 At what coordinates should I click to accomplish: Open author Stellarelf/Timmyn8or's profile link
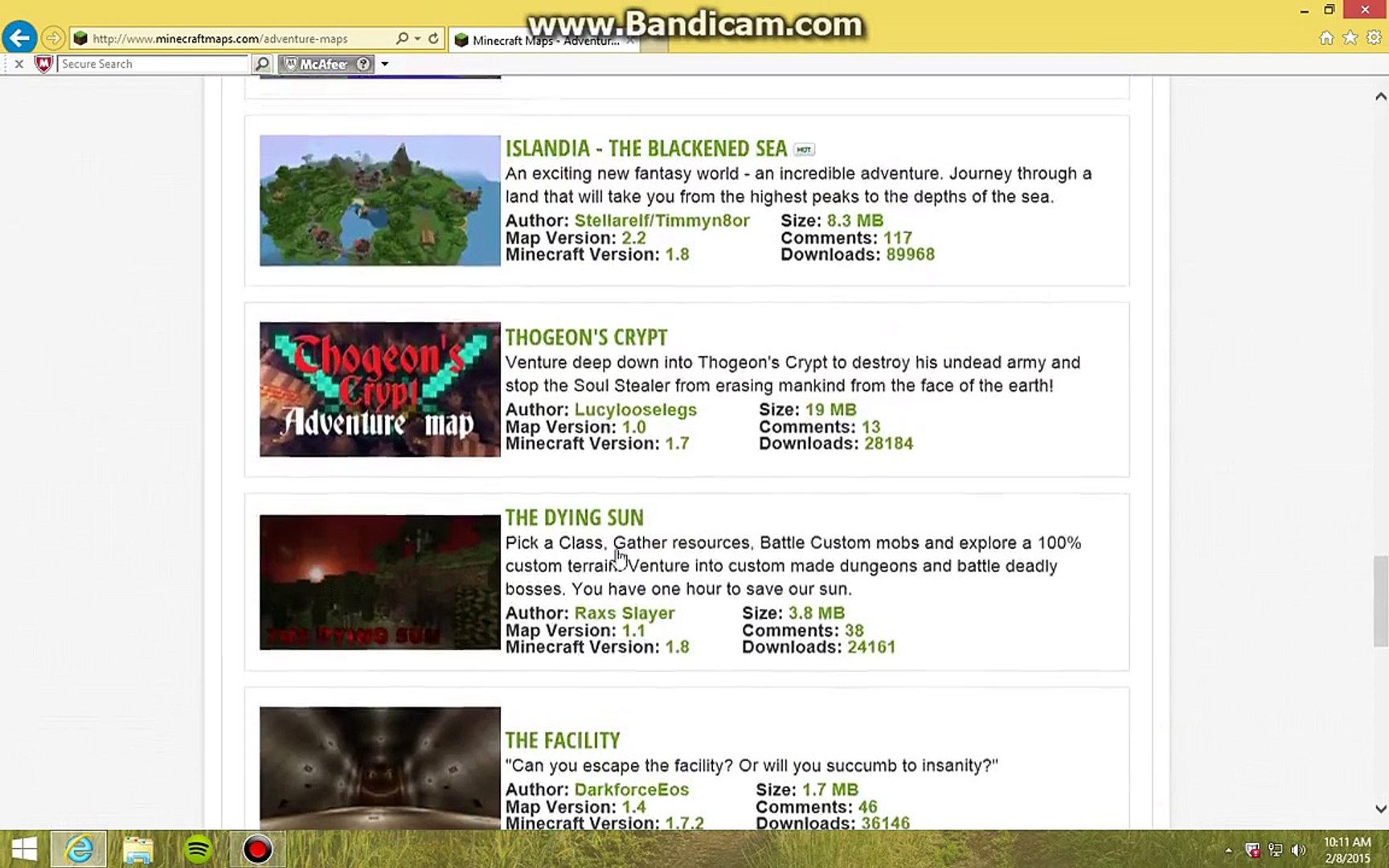[662, 220]
